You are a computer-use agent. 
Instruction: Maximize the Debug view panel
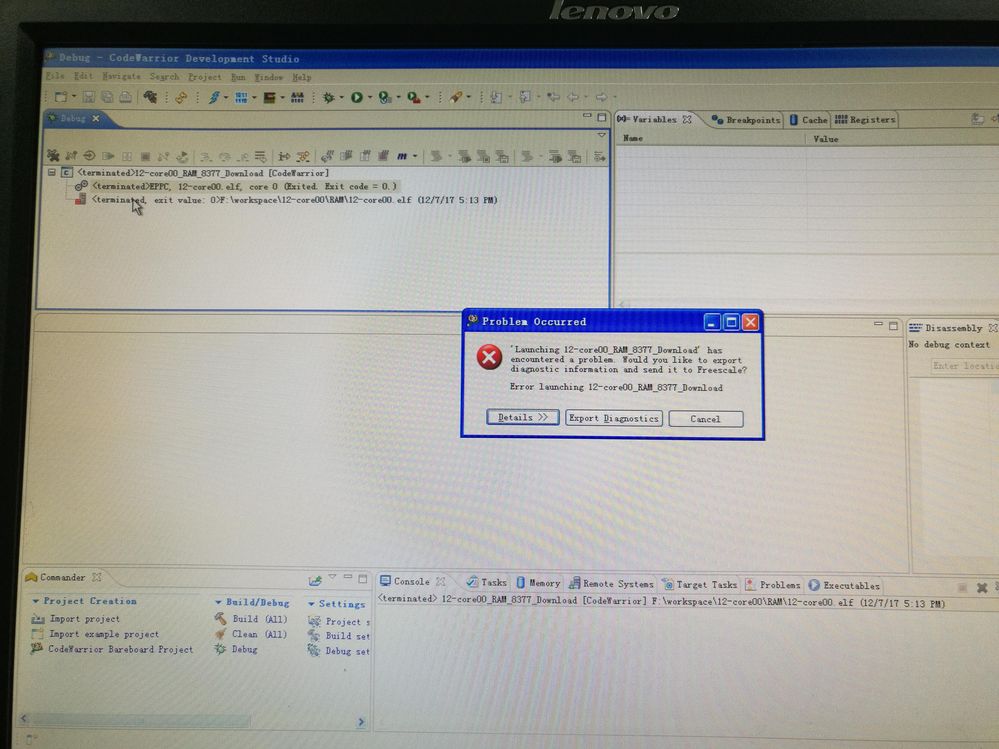point(601,117)
